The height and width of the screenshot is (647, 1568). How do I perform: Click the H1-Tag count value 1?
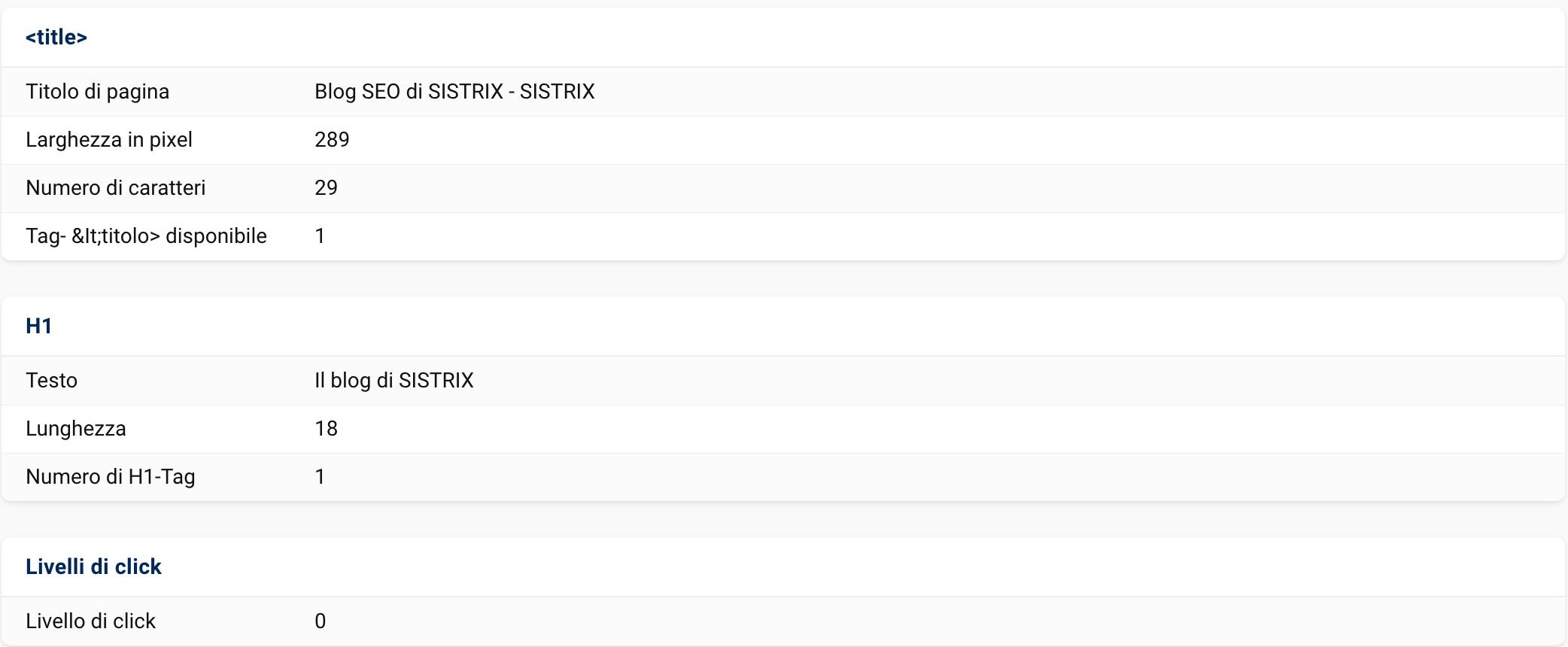320,476
